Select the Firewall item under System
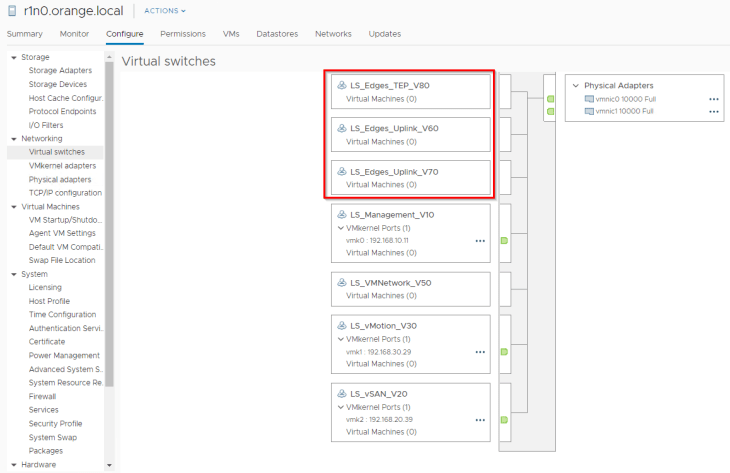The image size is (730, 473). click(x=44, y=397)
